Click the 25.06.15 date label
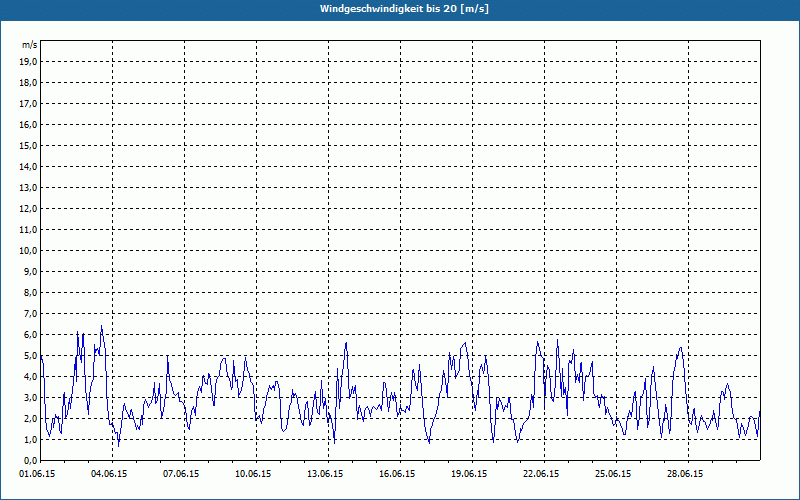The height and width of the screenshot is (500, 800). [x=613, y=473]
